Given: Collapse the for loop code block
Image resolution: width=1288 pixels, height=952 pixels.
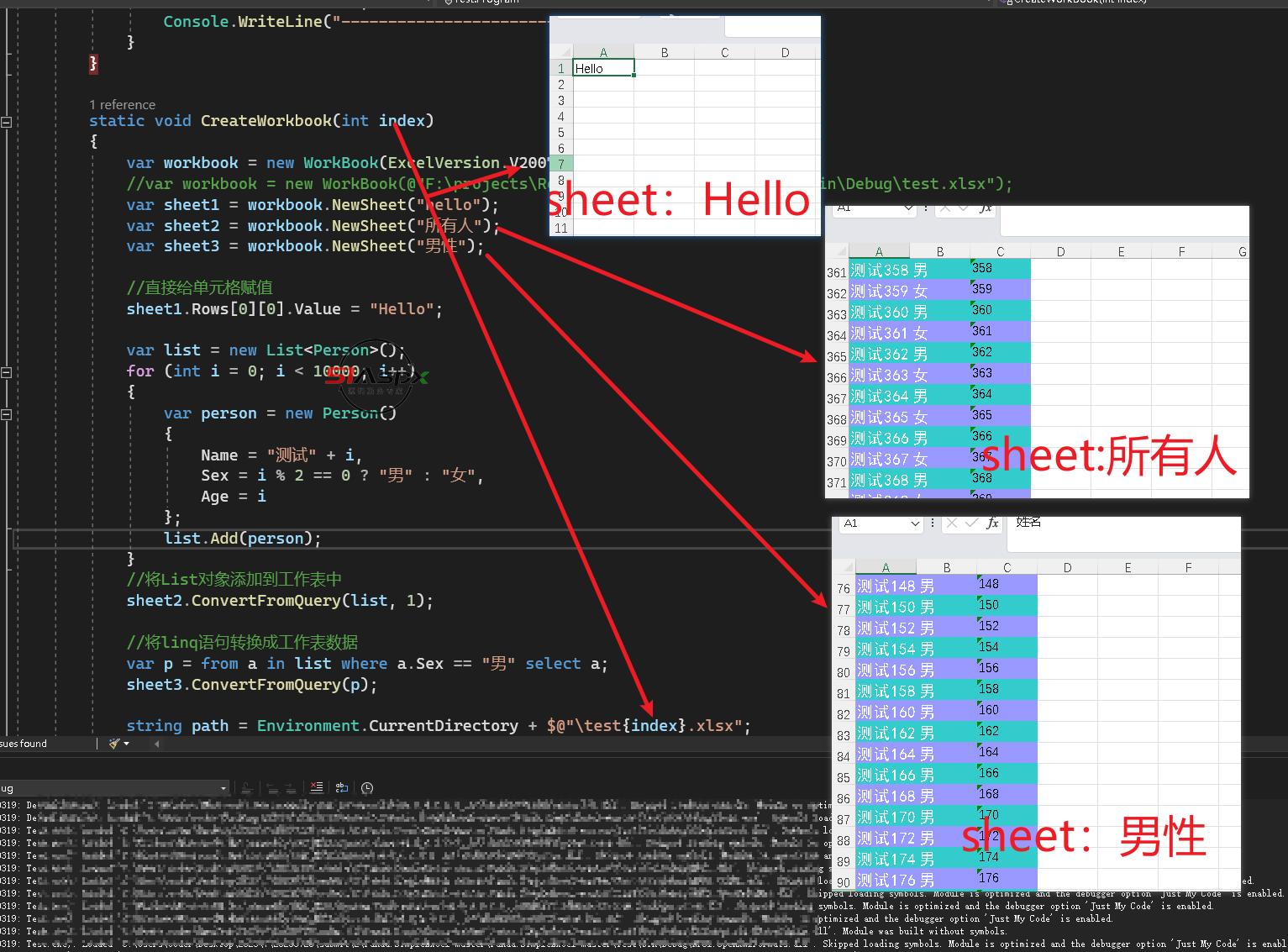Looking at the screenshot, I should coord(7,372).
